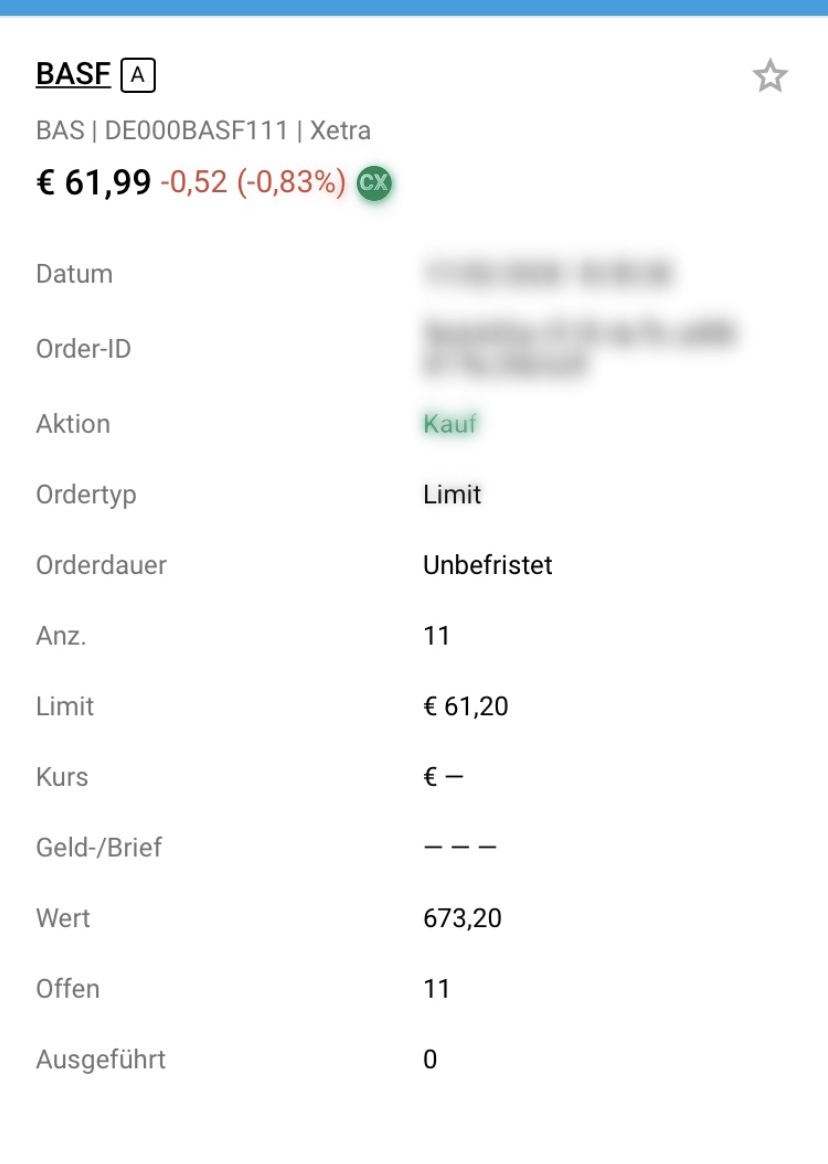The width and height of the screenshot is (828, 1164).
Task: Click the Geld-/Brief dashes value
Action: click(x=459, y=848)
